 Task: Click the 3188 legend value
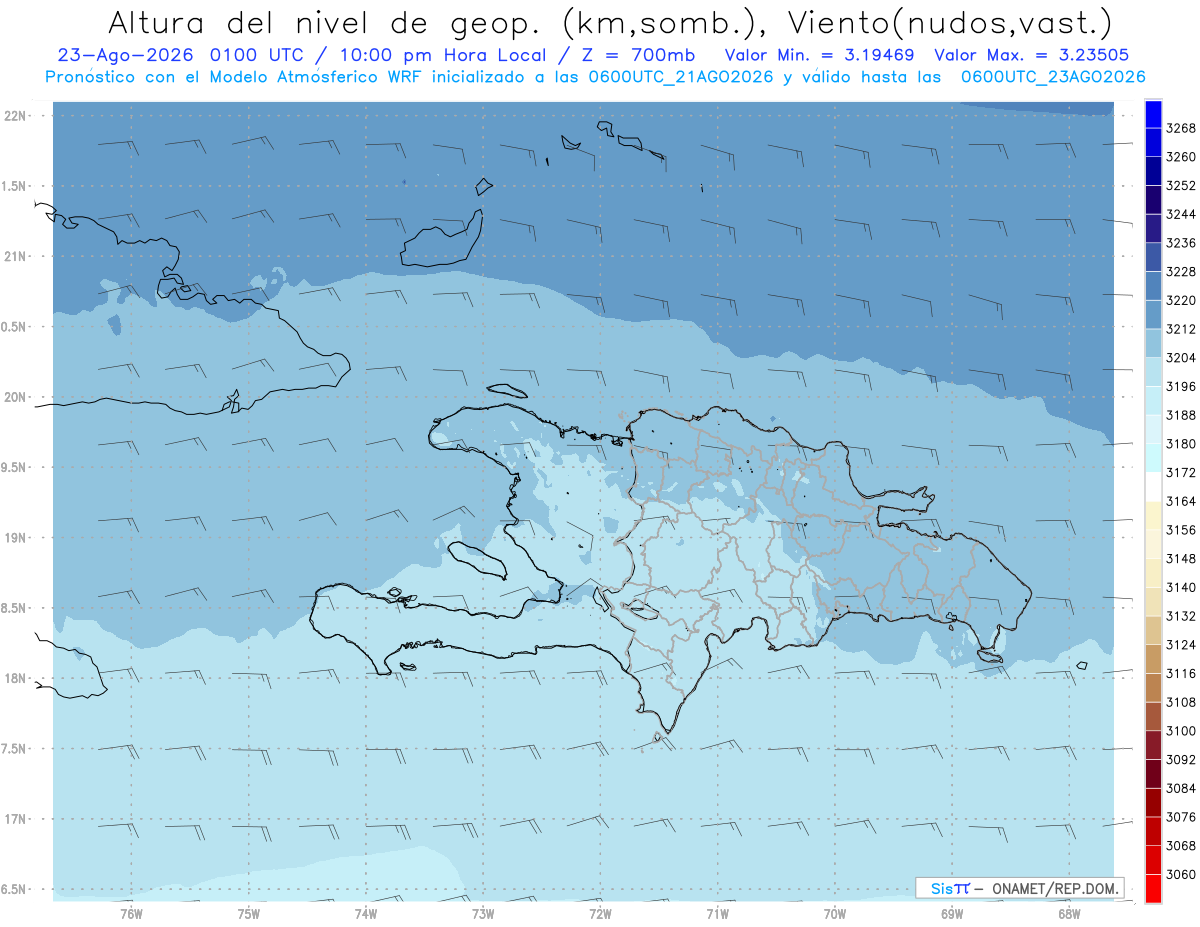point(1181,415)
